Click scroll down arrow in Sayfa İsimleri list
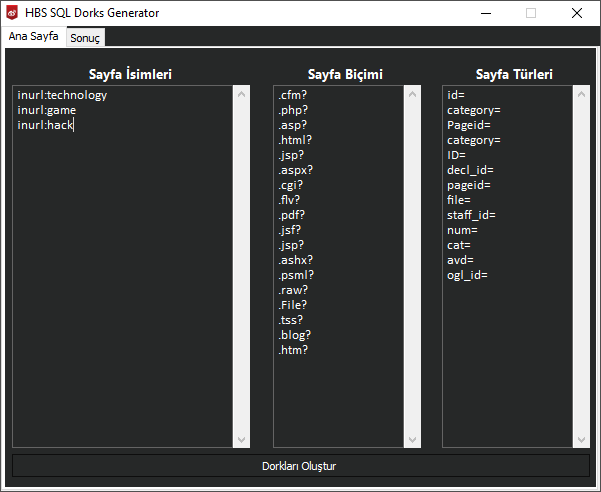Image resolution: width=601 pixels, height=492 pixels. (241, 440)
